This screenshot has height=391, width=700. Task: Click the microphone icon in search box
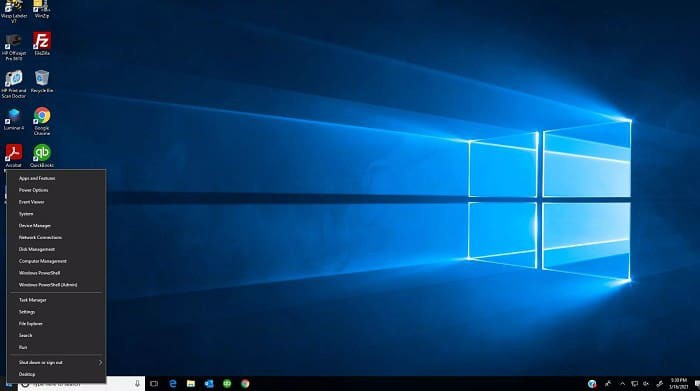[x=137, y=383]
